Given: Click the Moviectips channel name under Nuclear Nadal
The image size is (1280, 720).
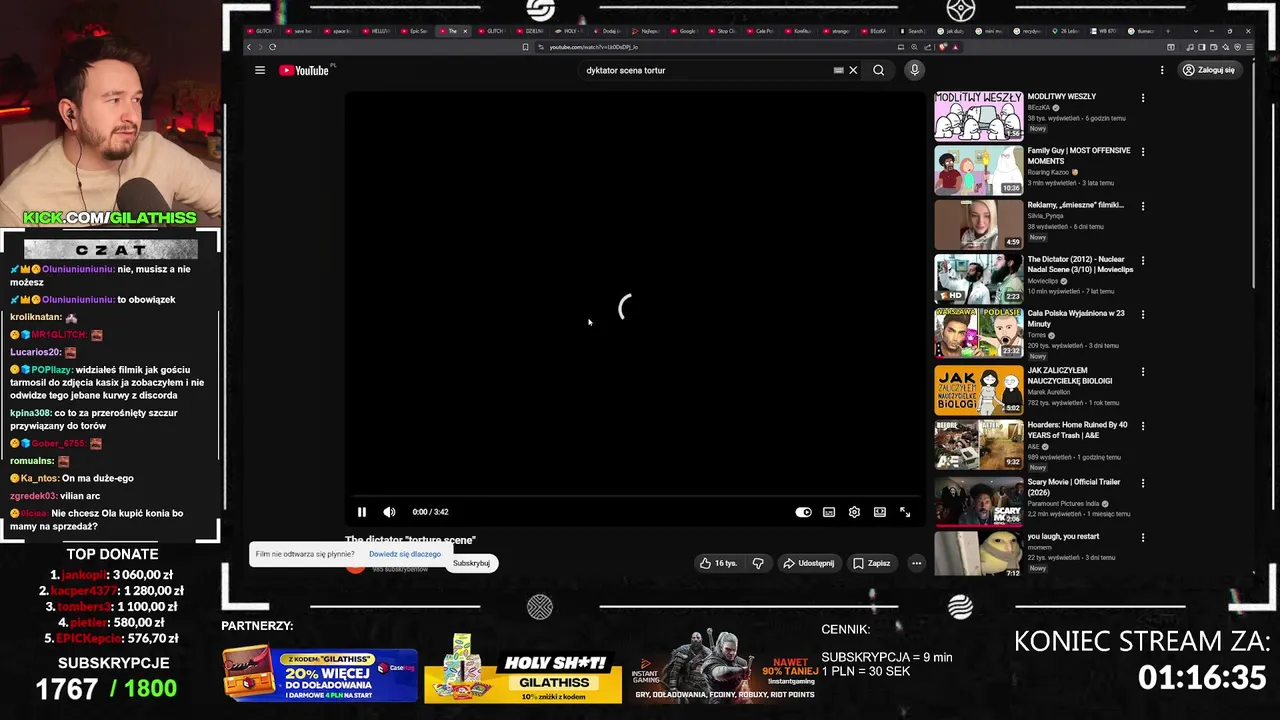Looking at the screenshot, I should tap(1043, 281).
